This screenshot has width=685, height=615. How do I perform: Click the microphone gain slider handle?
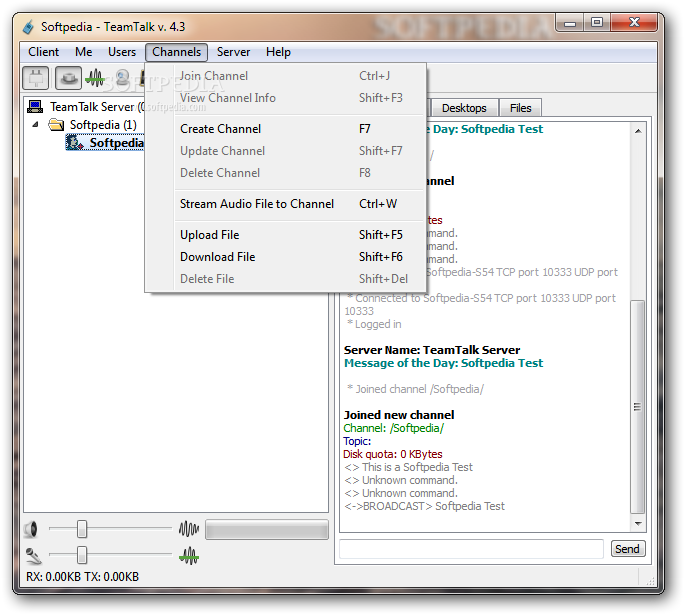tap(82, 556)
